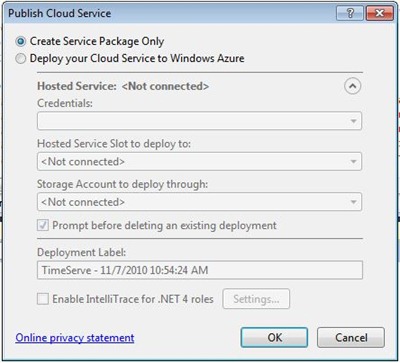Viewport: 400px width, 363px height.
Task: Confirm with the OK button
Action: 274,337
